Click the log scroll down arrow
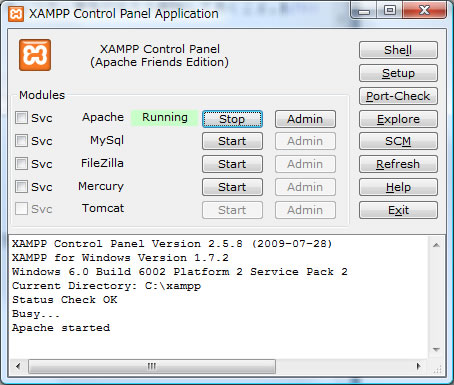454x385 pixels. (x=436, y=350)
